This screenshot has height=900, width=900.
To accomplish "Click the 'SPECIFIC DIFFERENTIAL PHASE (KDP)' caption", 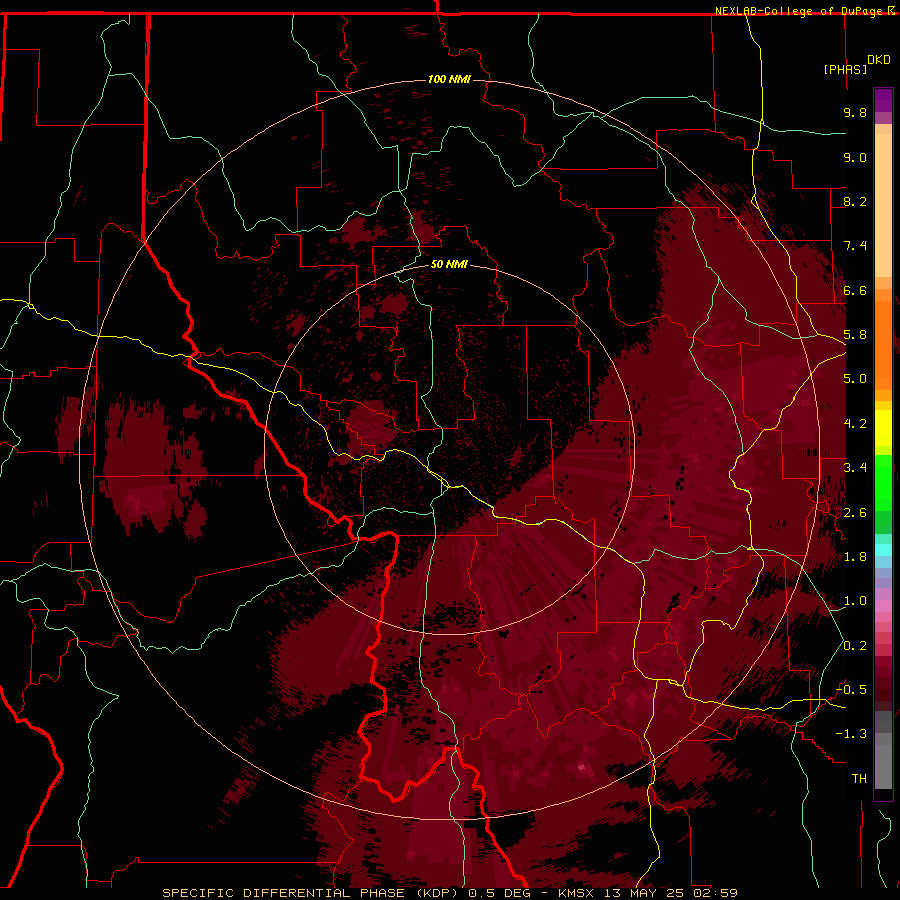I will (x=313, y=893).
